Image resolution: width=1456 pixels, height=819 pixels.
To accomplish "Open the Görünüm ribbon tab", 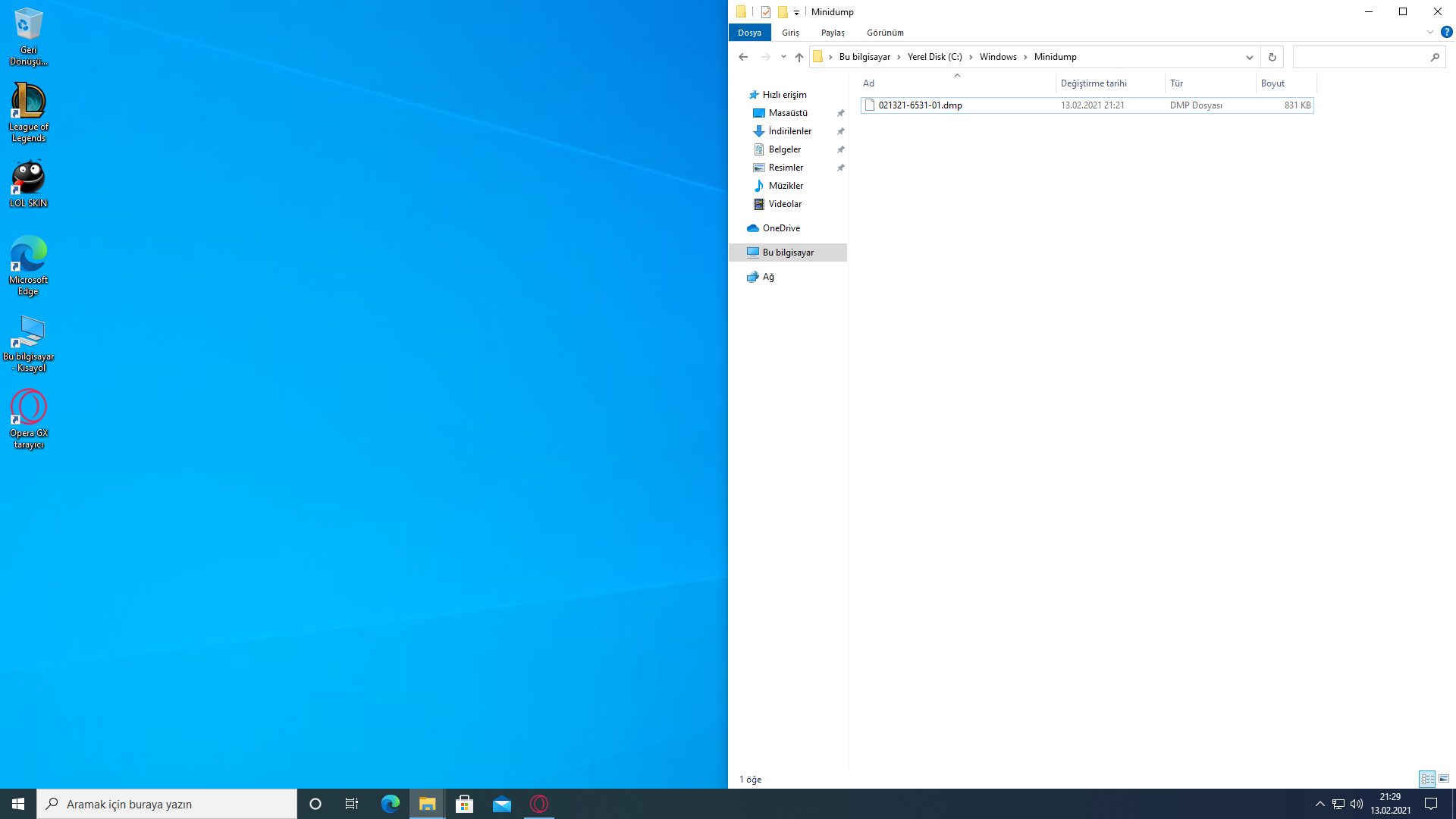I will (x=885, y=33).
